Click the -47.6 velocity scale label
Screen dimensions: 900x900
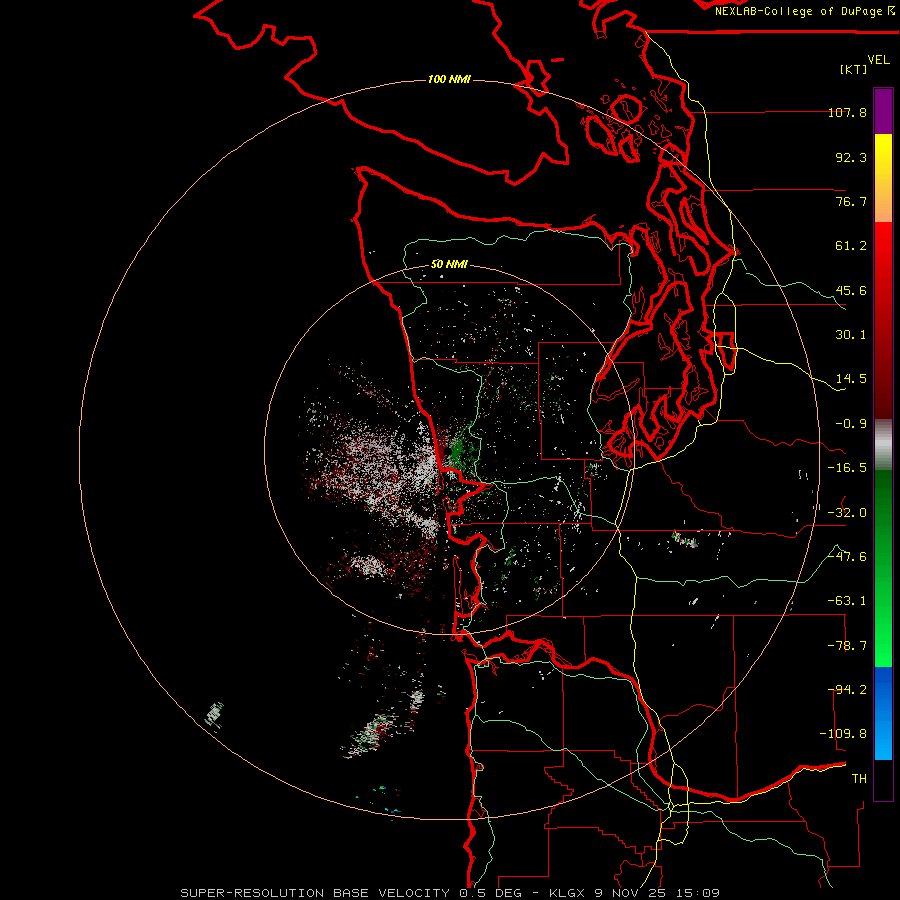tap(847, 557)
